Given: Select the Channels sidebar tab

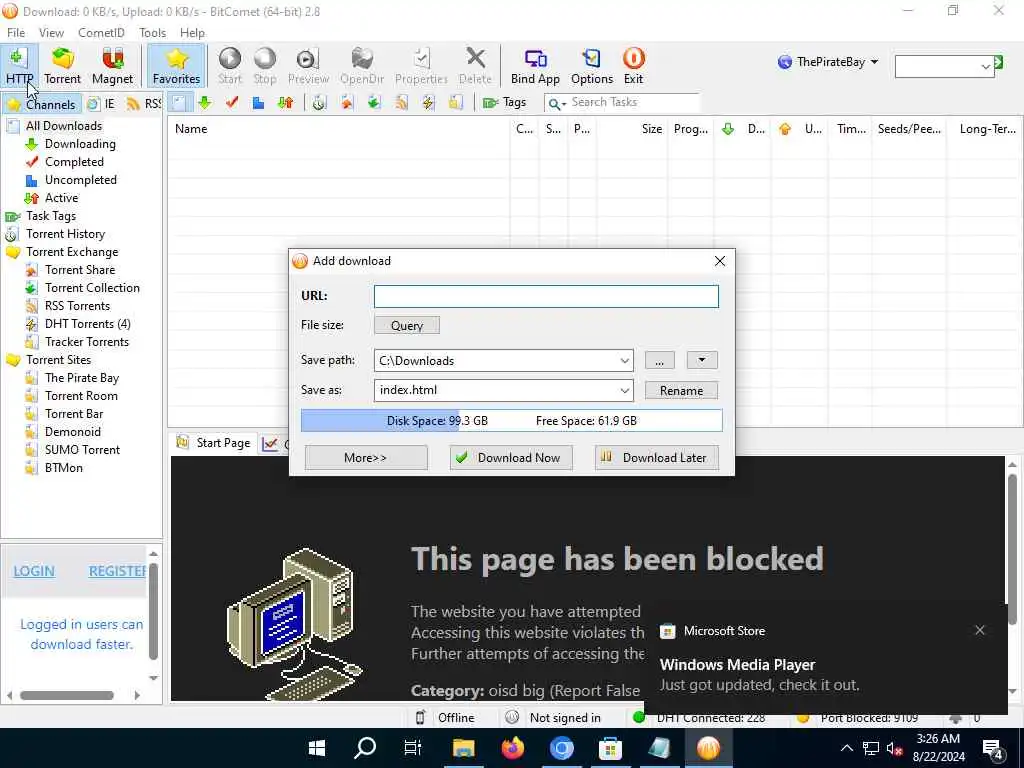Looking at the screenshot, I should 41,104.
